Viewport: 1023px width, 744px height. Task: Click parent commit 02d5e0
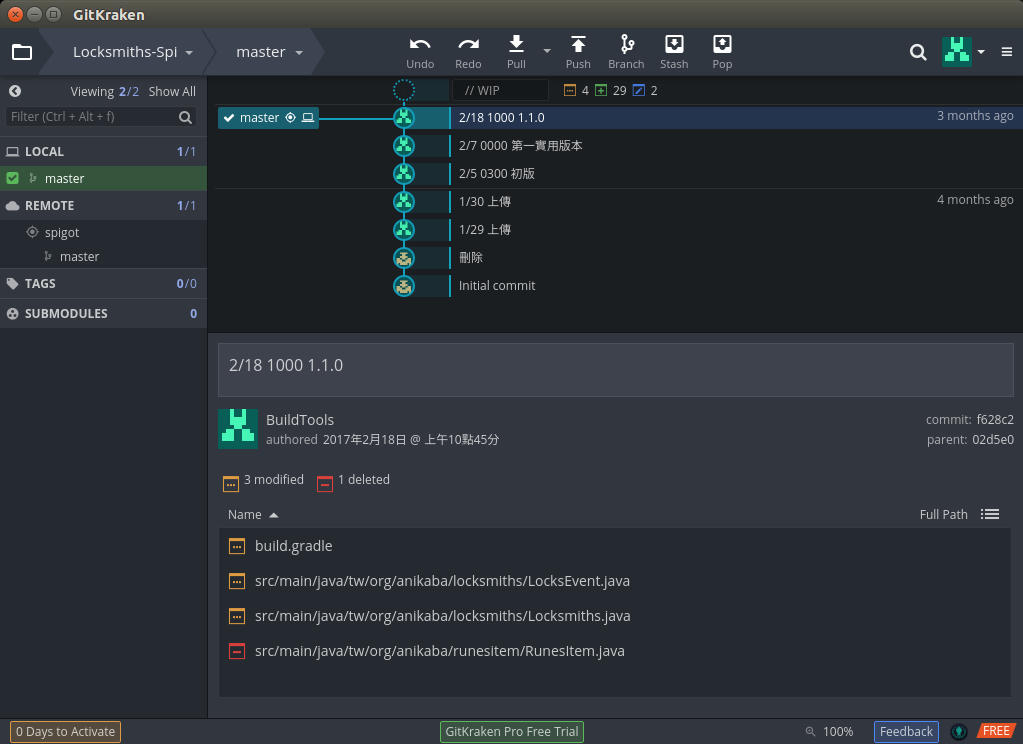[x=993, y=440]
